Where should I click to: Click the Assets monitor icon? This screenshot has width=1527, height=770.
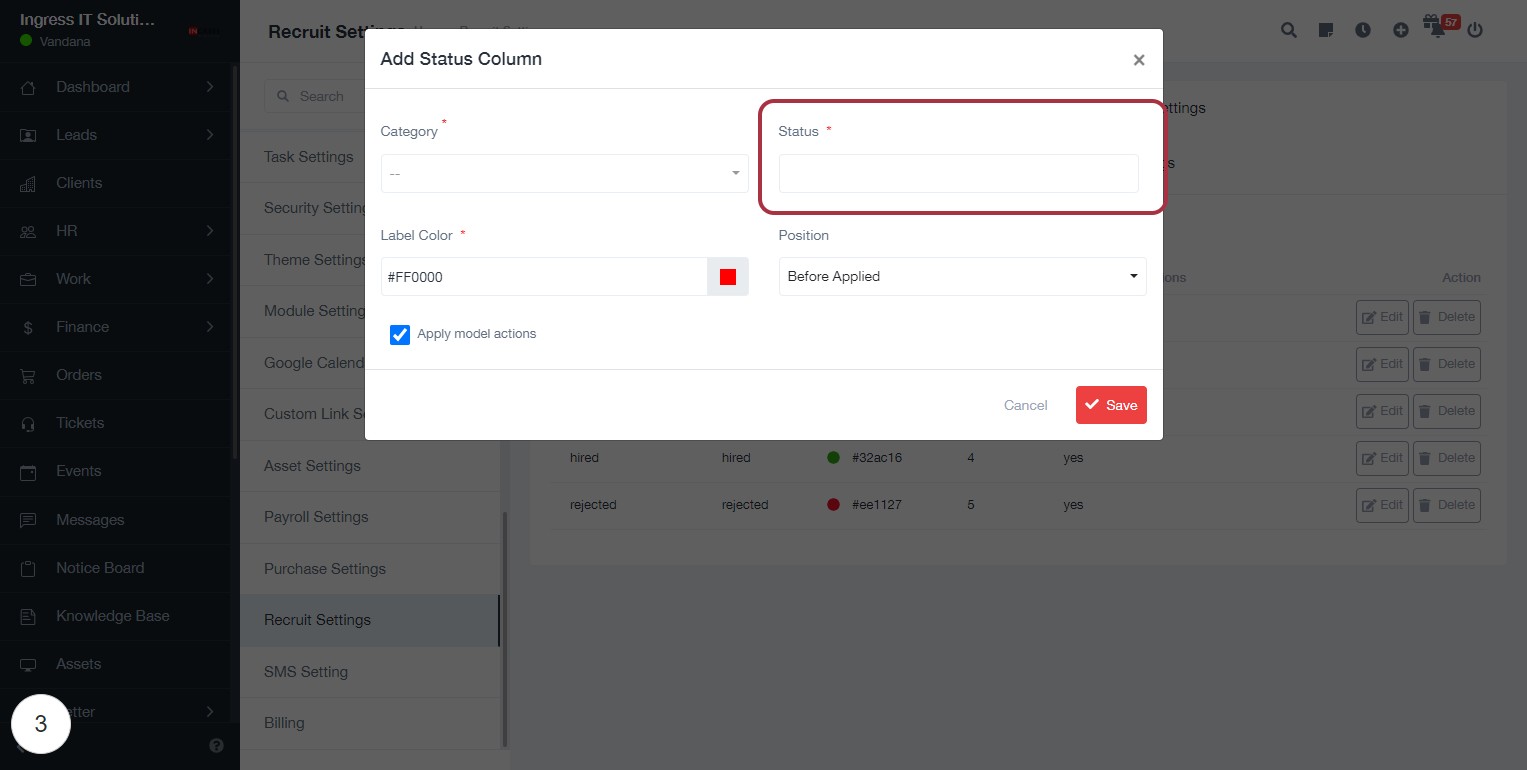tap(28, 664)
